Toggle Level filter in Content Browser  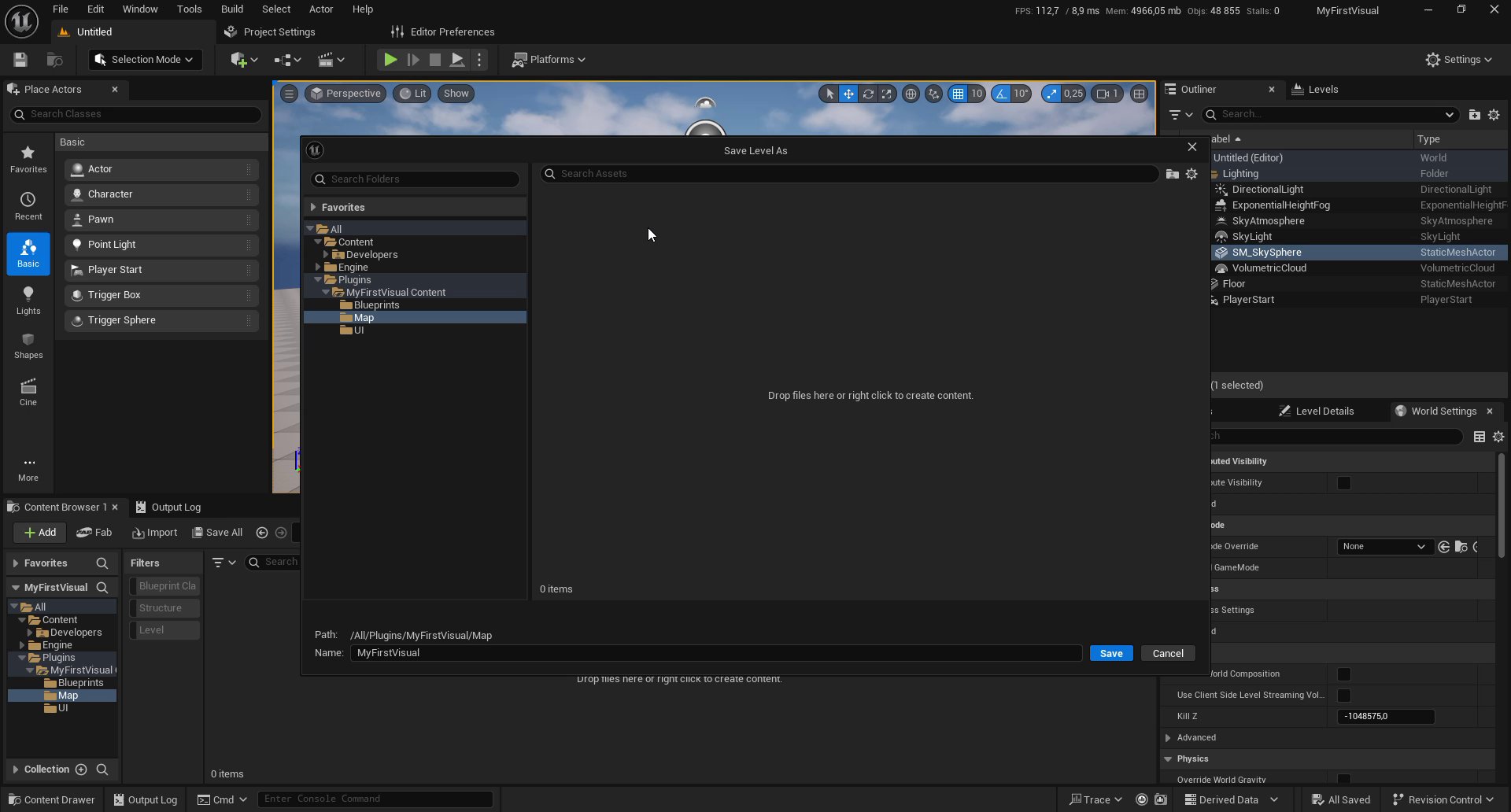click(x=164, y=630)
